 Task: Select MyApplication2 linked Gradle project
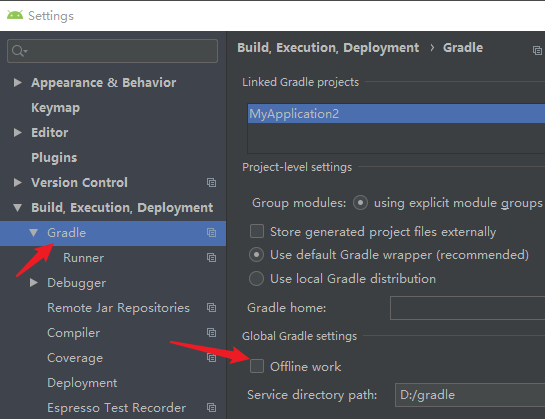pyautogui.click(x=396, y=114)
